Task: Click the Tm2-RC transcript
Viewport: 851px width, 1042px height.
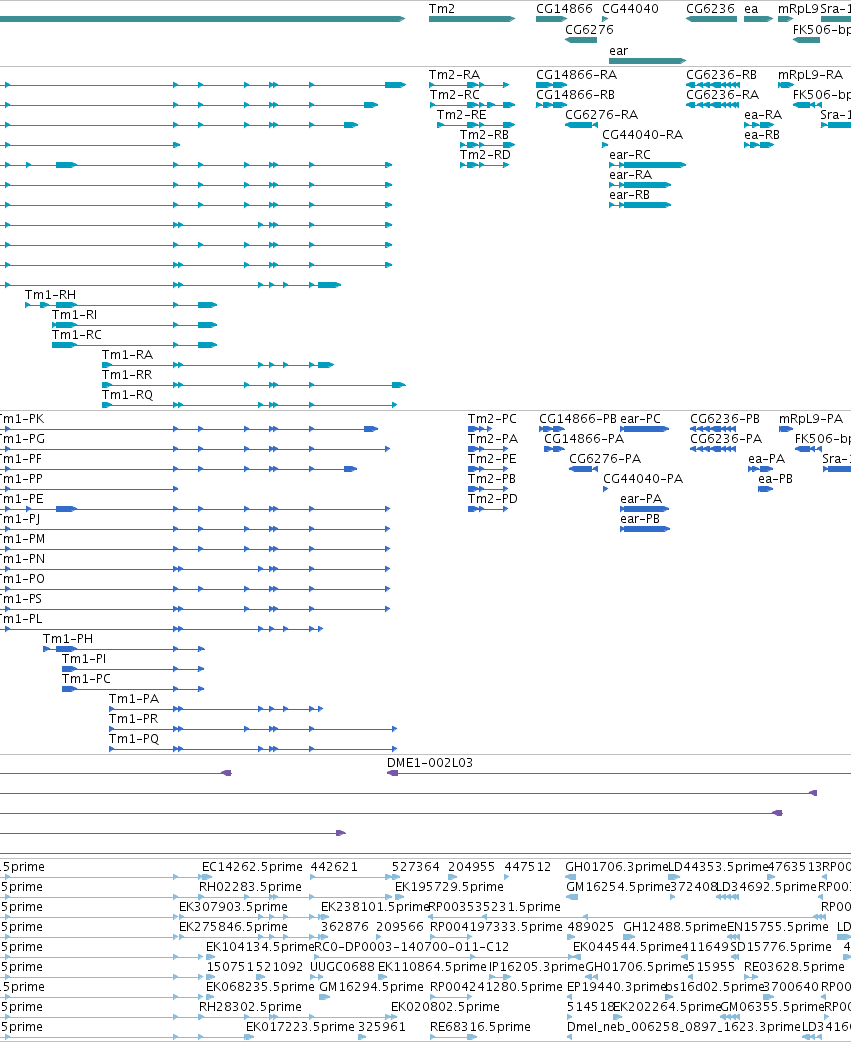Action: click(x=472, y=105)
